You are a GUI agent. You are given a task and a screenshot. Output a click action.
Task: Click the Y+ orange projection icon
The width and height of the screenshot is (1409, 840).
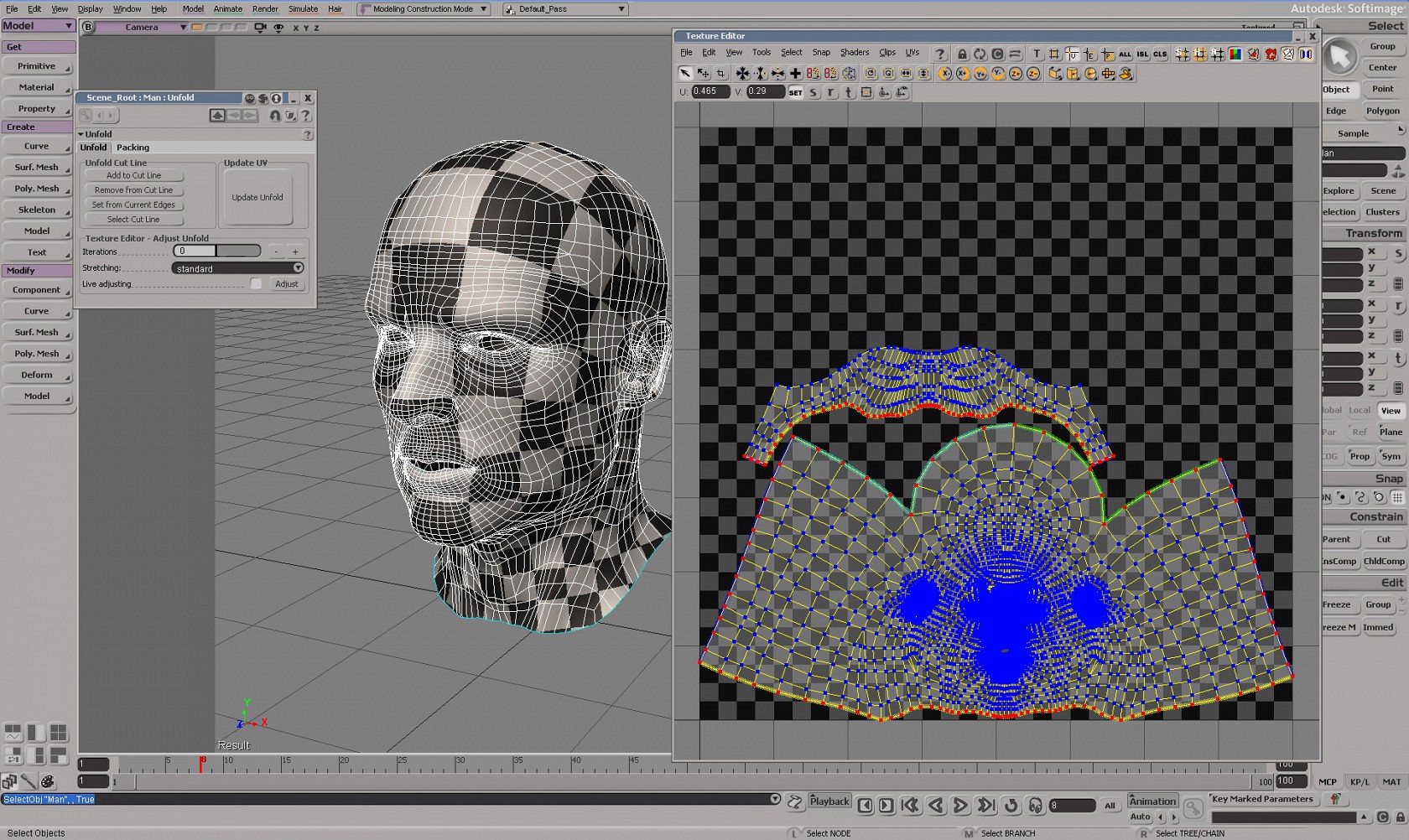980,74
